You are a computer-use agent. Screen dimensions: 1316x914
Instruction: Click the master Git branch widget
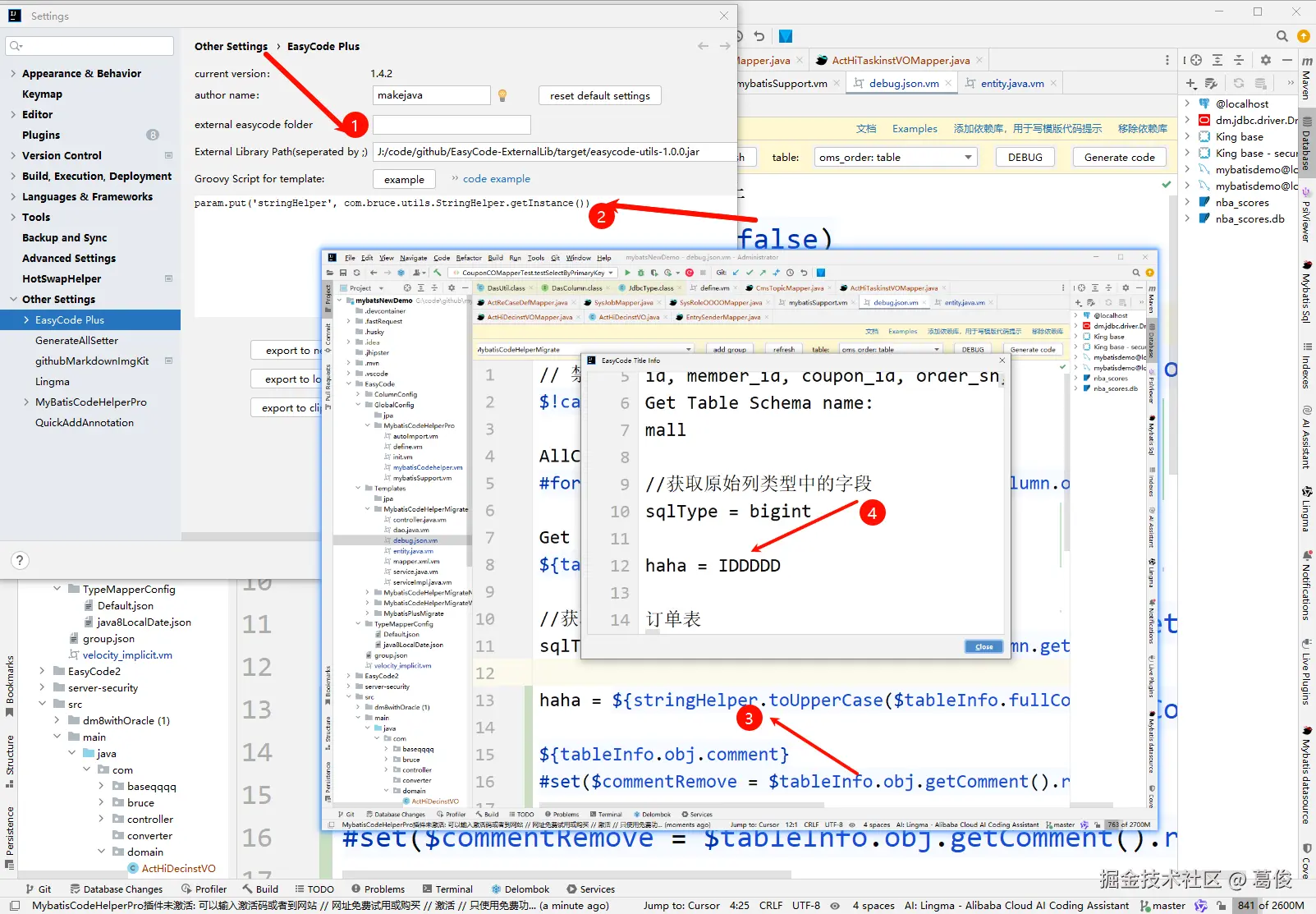[x=1162, y=905]
